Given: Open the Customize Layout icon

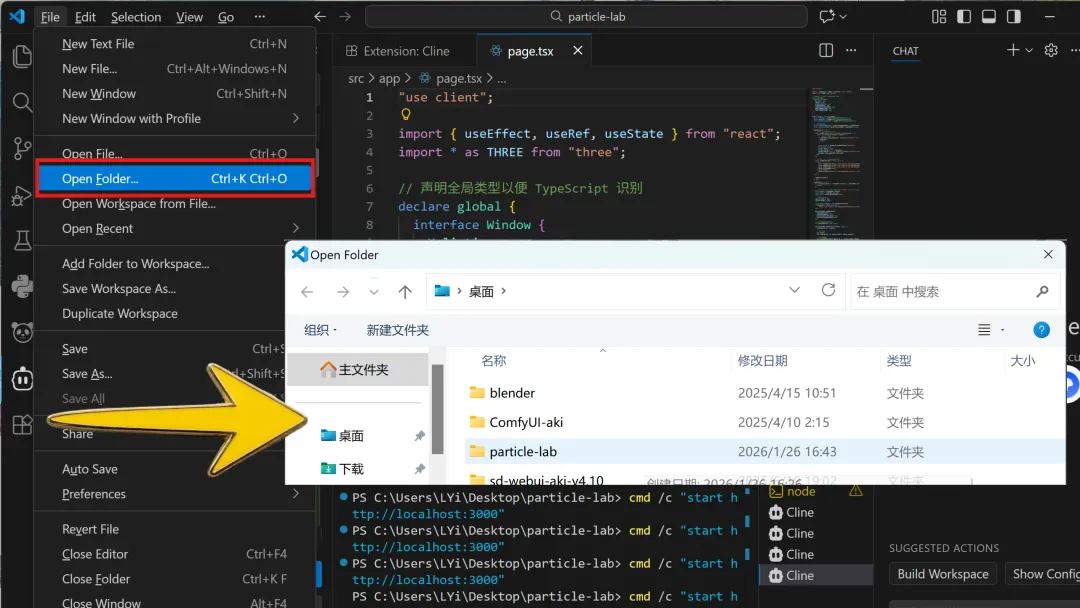Looking at the screenshot, I should coord(939,17).
